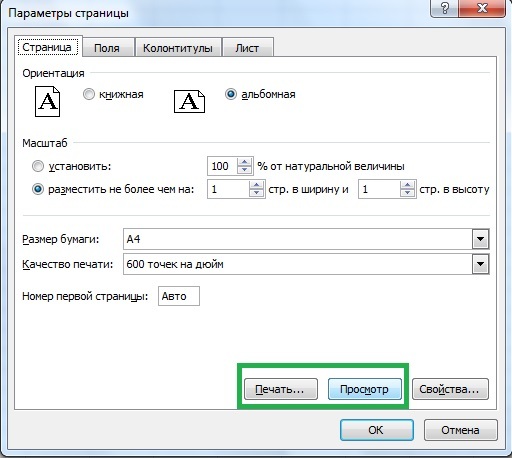Select the альбомная orientation radio button
Screen dimensions: 512x458
(231, 94)
